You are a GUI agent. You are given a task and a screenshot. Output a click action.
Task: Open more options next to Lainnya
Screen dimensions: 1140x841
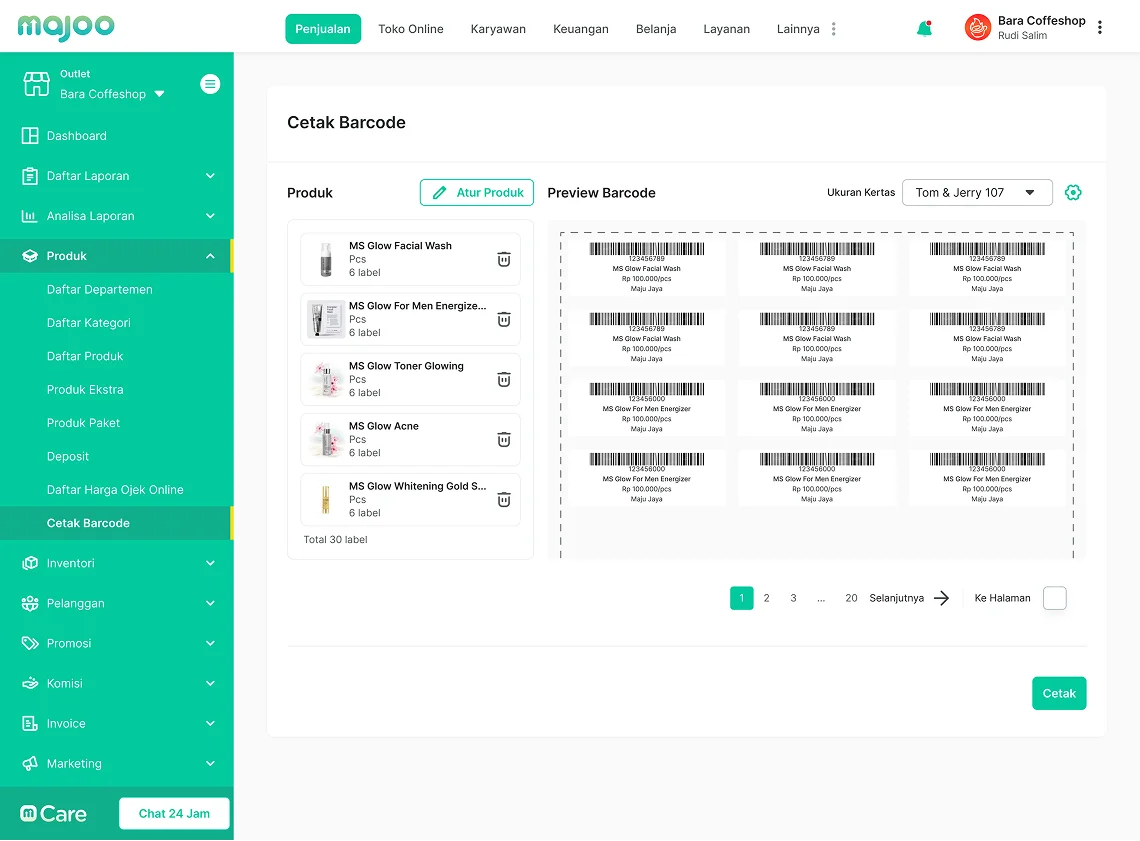pos(833,29)
